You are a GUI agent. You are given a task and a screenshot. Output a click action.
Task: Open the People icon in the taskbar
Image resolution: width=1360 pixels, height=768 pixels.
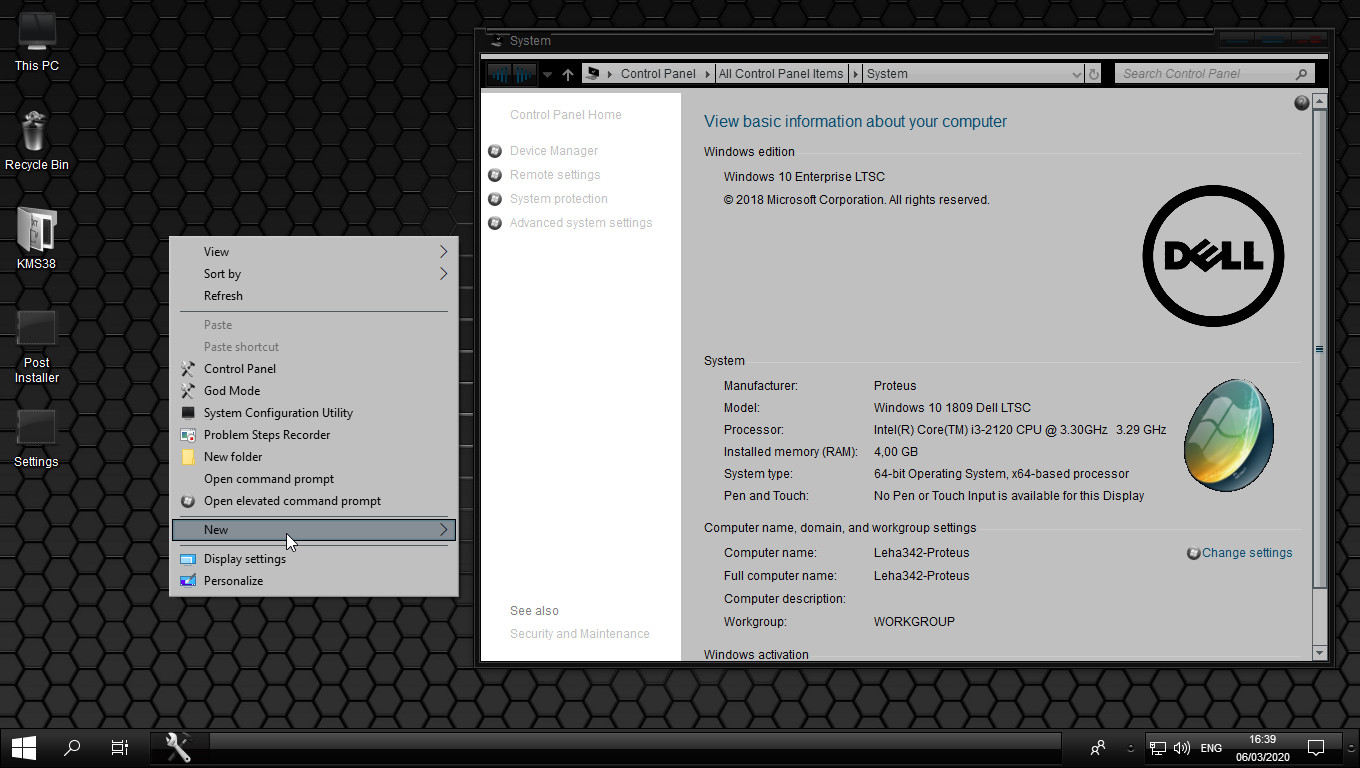[x=1098, y=747]
